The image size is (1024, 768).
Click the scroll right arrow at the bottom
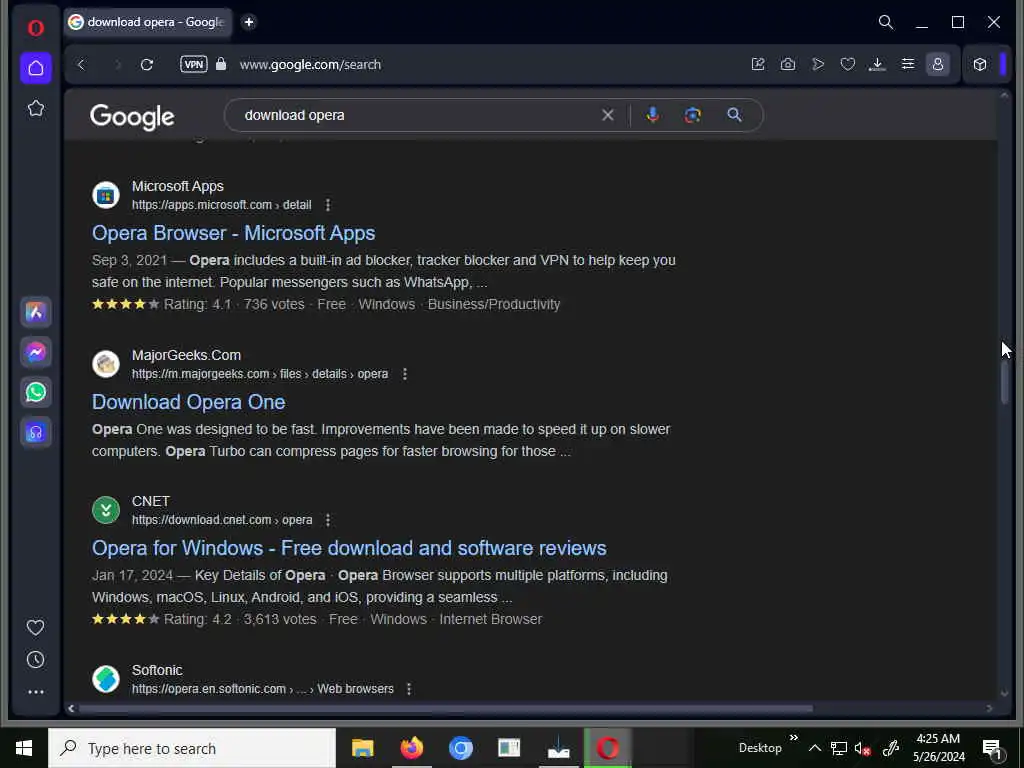pyautogui.click(x=989, y=709)
